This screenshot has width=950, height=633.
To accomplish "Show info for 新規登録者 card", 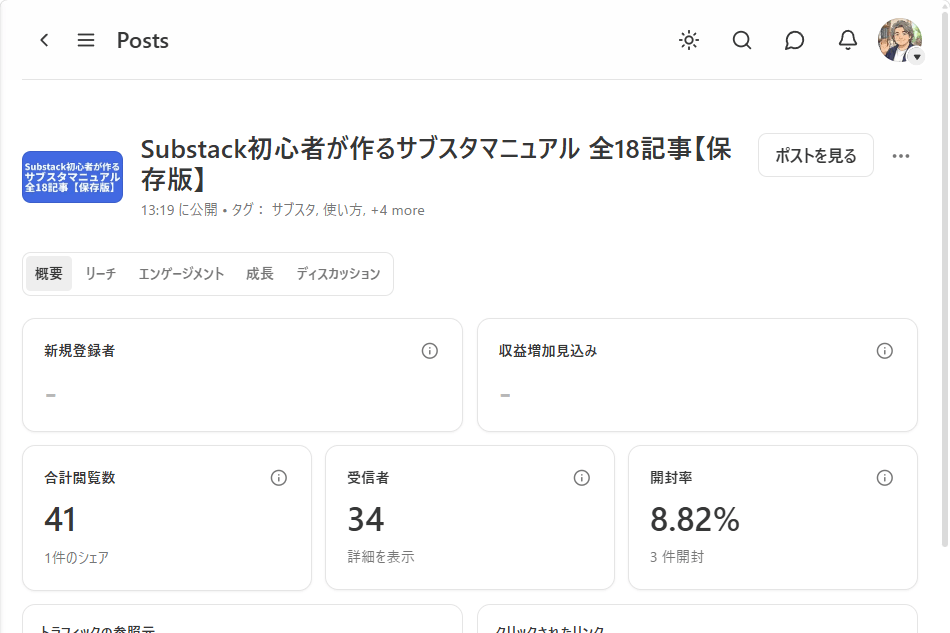I will tap(430, 351).
